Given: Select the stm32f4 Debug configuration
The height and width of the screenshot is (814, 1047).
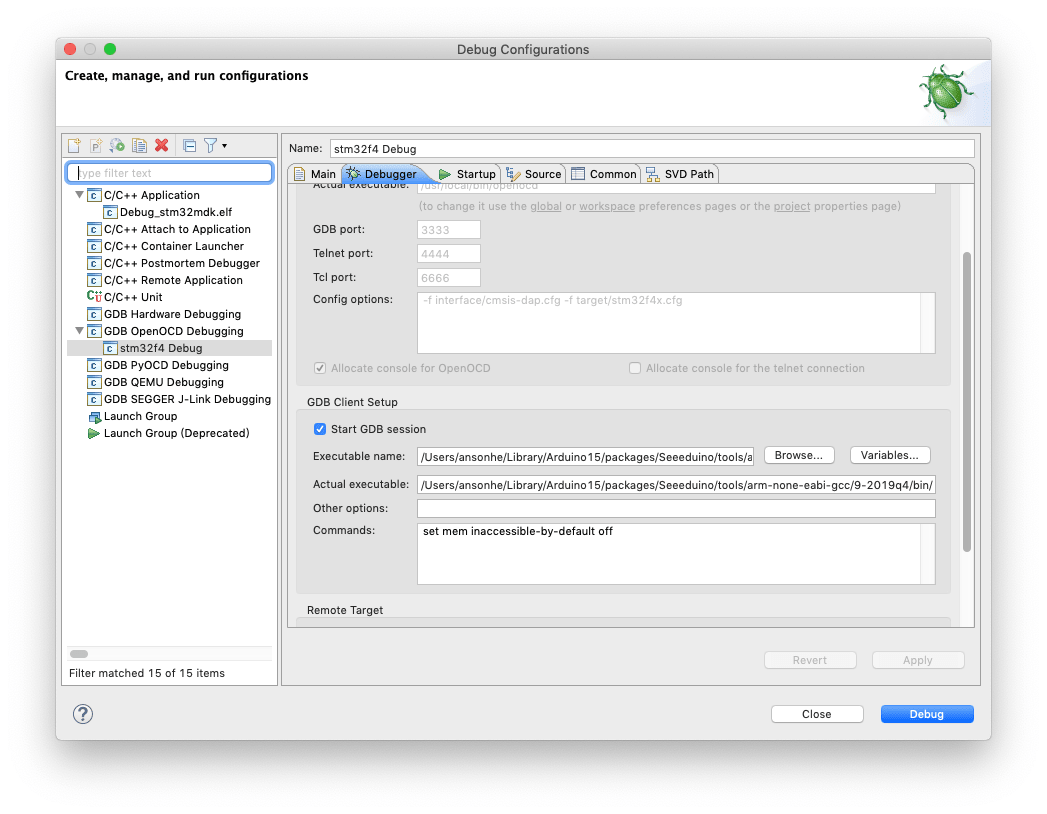Looking at the screenshot, I should point(153,349).
